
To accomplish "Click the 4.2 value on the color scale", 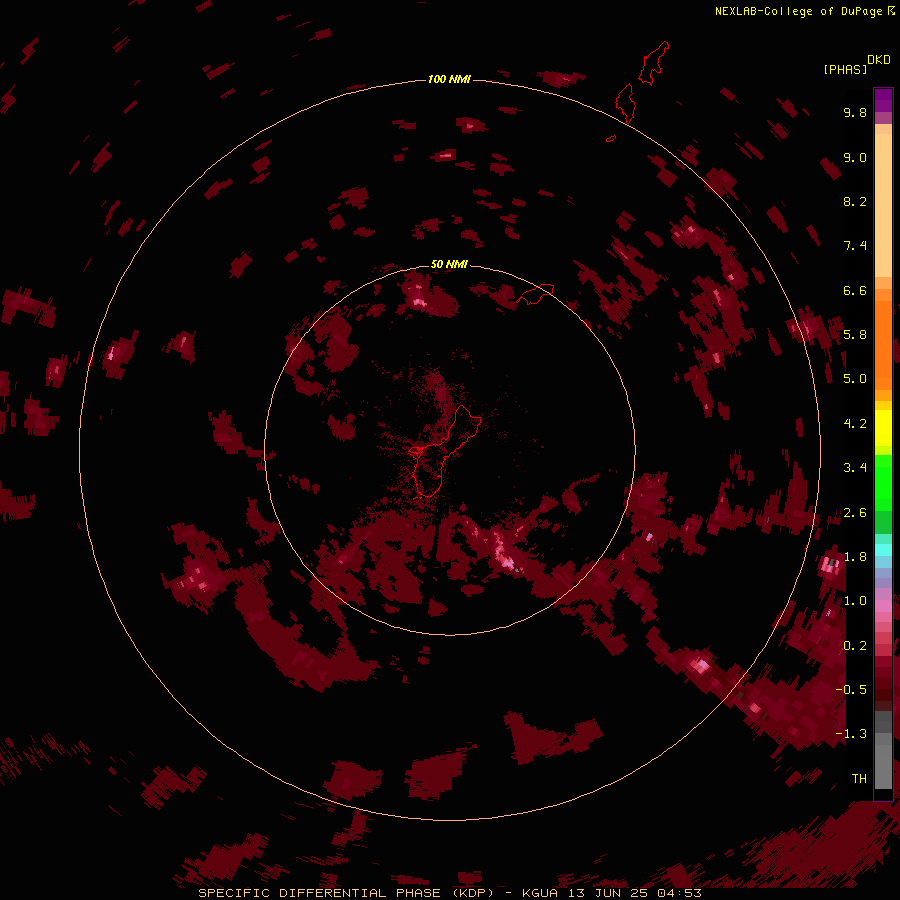I will [855, 424].
